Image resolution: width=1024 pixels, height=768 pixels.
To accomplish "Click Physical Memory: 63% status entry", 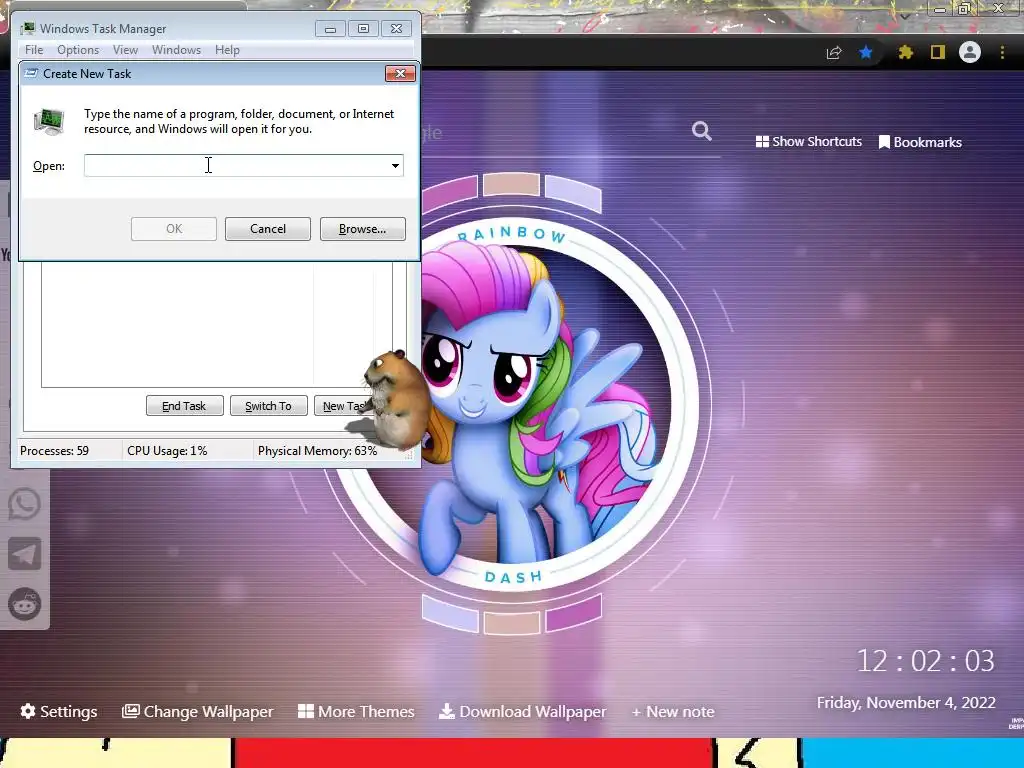I will point(317,451).
